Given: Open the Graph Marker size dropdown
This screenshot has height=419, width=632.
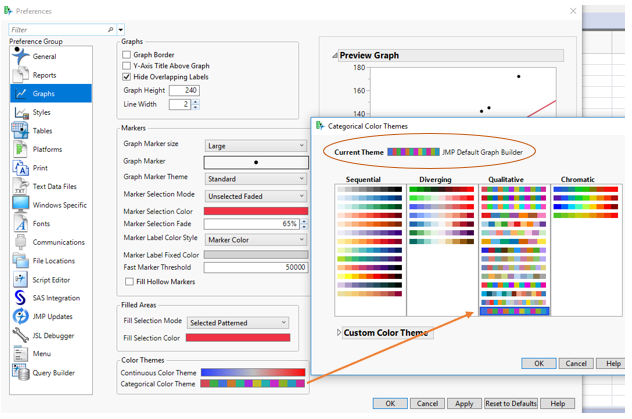Looking at the screenshot, I should click(256, 145).
